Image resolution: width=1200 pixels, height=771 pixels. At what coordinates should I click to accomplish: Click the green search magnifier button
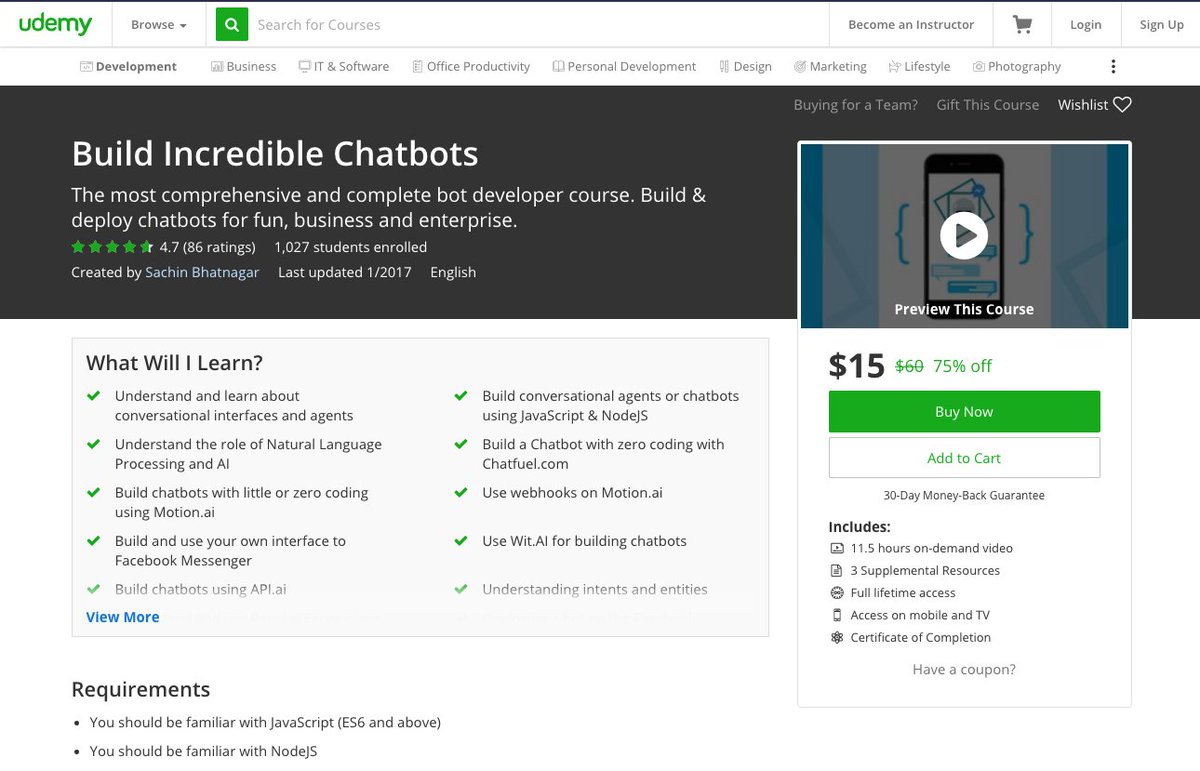coord(231,25)
